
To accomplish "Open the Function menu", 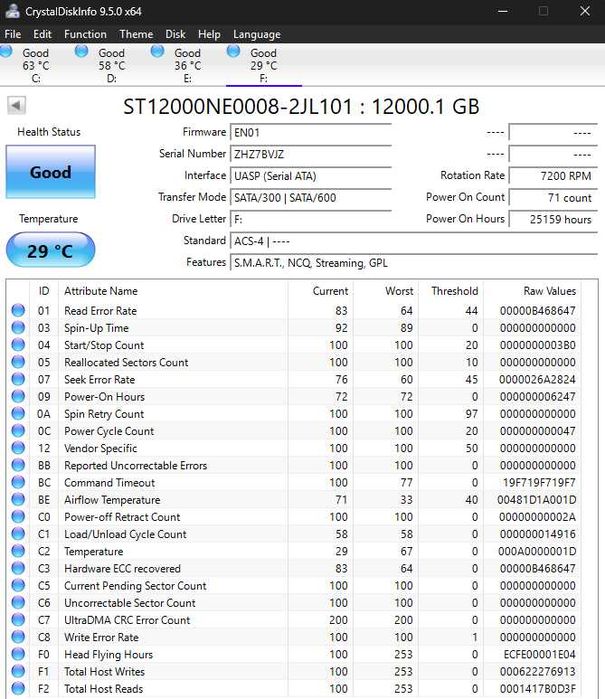I will click(x=85, y=34).
